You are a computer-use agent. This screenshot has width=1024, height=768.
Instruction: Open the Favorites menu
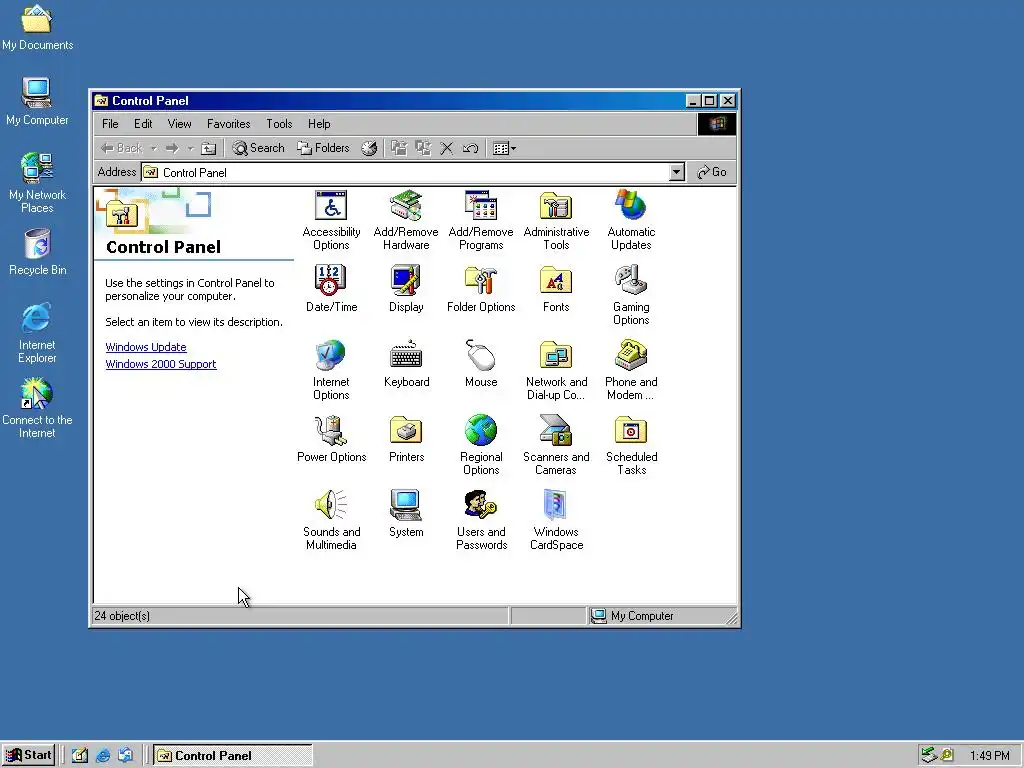click(x=229, y=123)
